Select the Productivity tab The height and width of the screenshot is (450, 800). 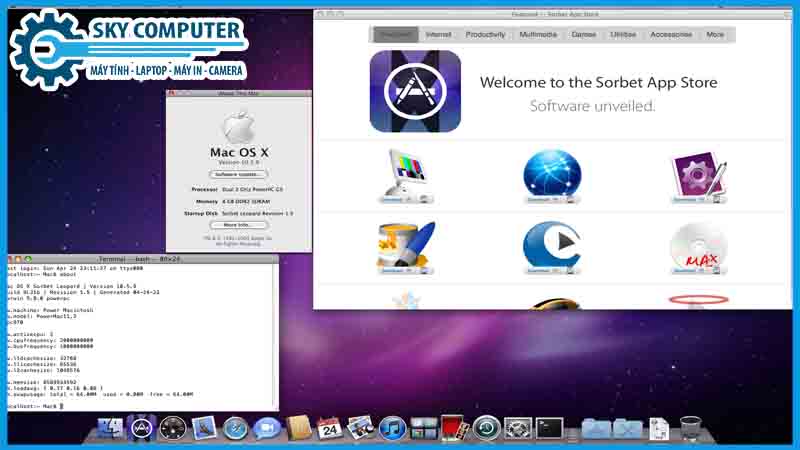[485, 34]
